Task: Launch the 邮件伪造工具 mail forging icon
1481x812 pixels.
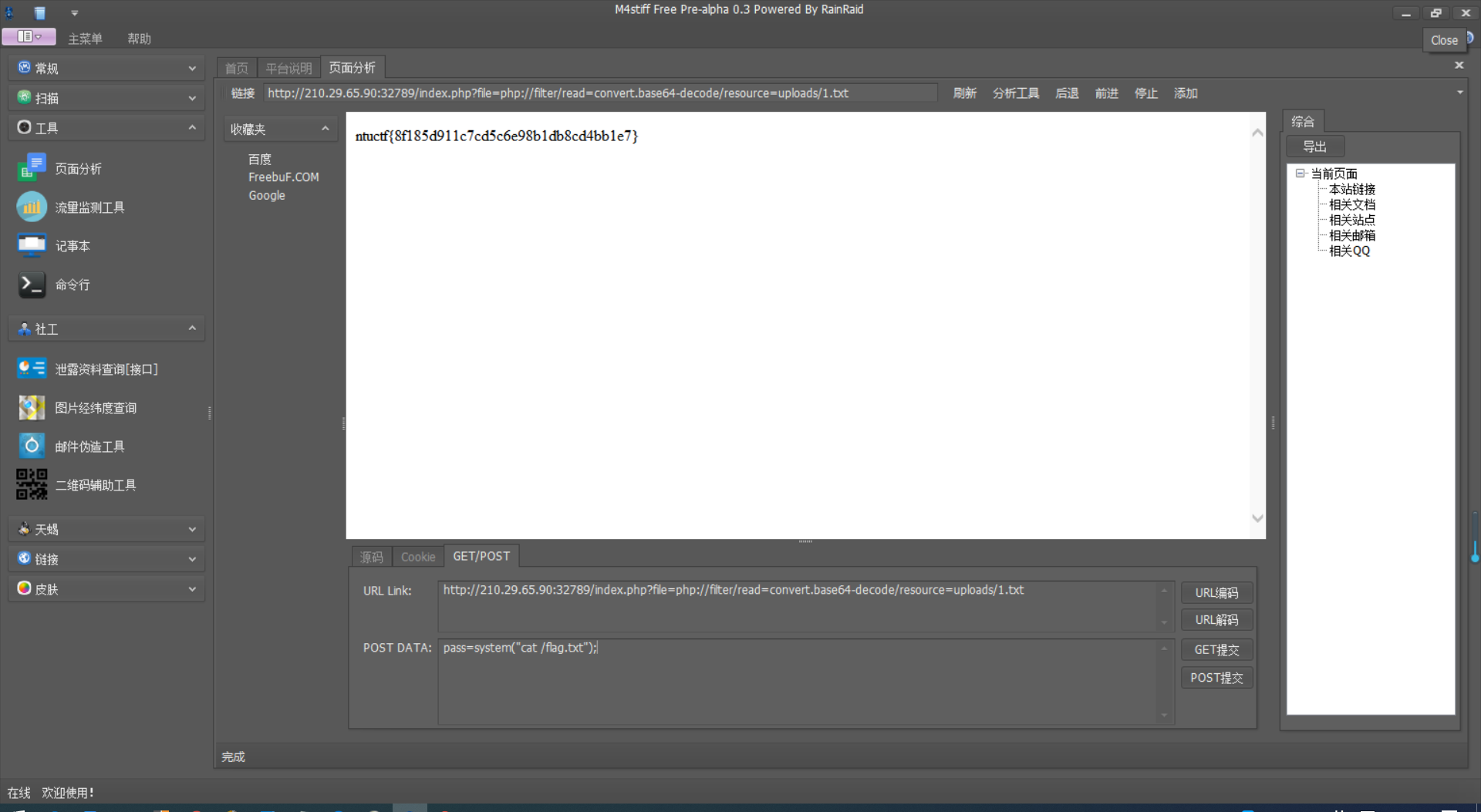Action: (32, 446)
